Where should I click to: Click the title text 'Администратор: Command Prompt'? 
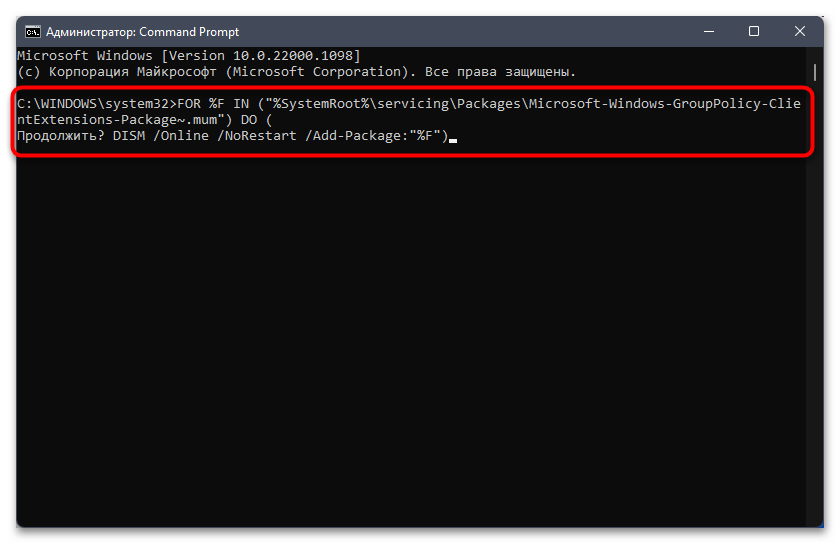tap(142, 32)
